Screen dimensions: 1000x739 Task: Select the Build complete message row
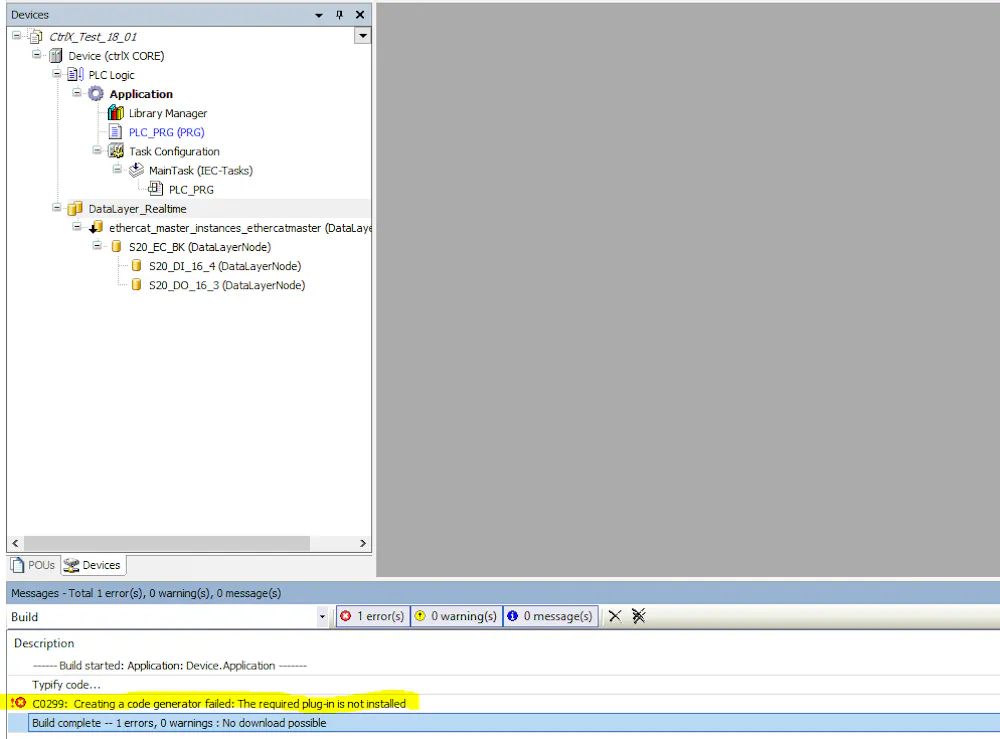pyautogui.click(x=514, y=723)
